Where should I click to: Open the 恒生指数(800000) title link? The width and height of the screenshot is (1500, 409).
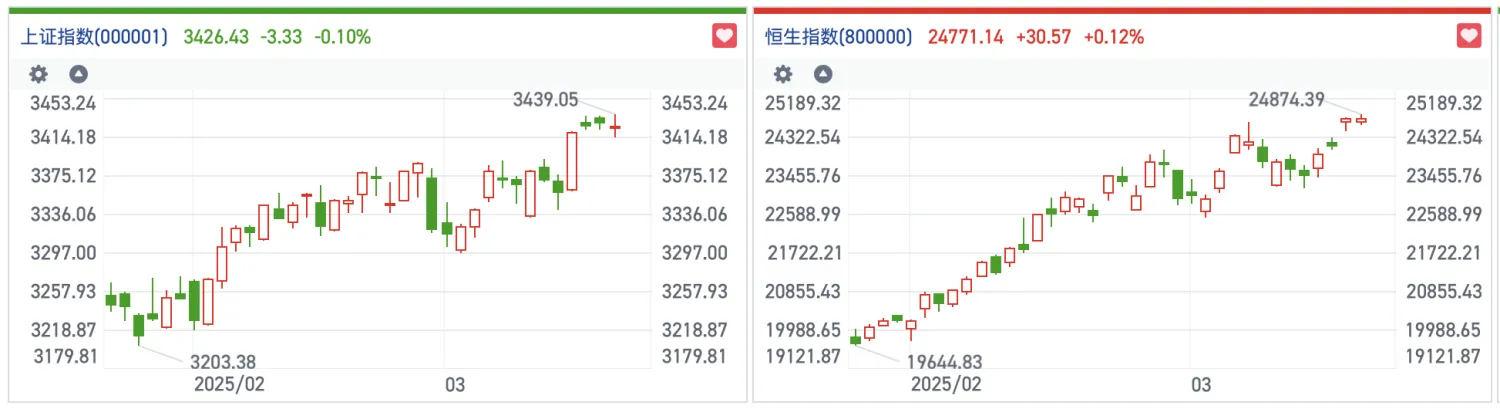(838, 37)
